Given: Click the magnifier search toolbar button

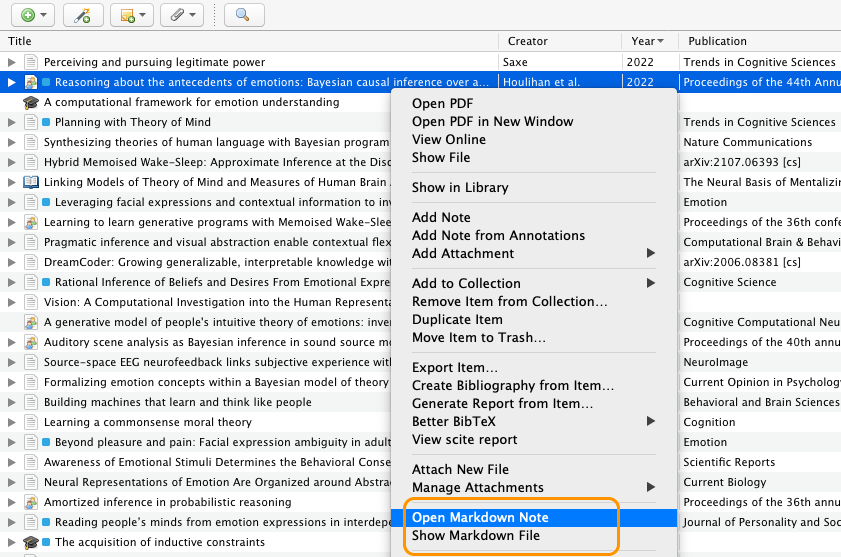Looking at the screenshot, I should pos(244,15).
